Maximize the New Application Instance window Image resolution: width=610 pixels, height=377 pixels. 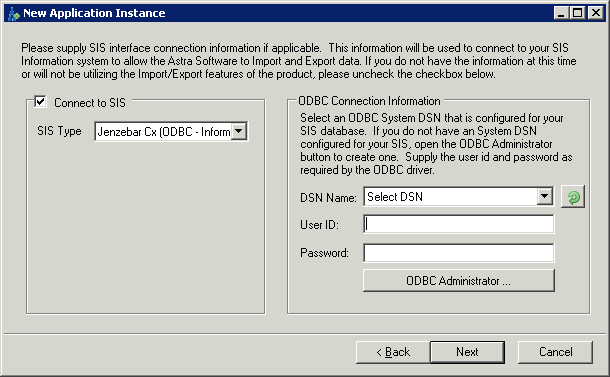click(x=578, y=13)
